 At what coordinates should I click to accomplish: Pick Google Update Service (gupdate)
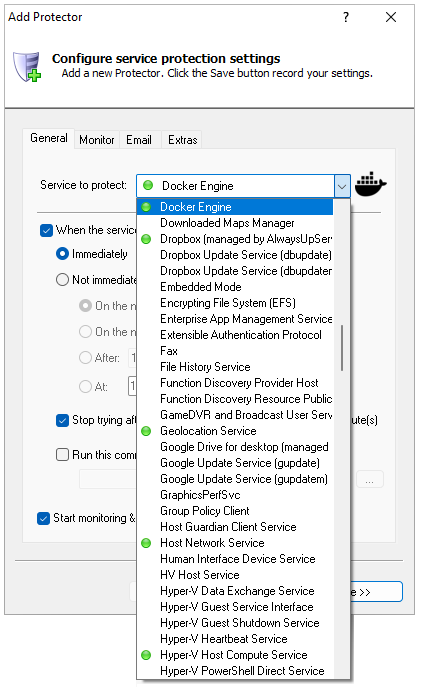(x=235, y=463)
